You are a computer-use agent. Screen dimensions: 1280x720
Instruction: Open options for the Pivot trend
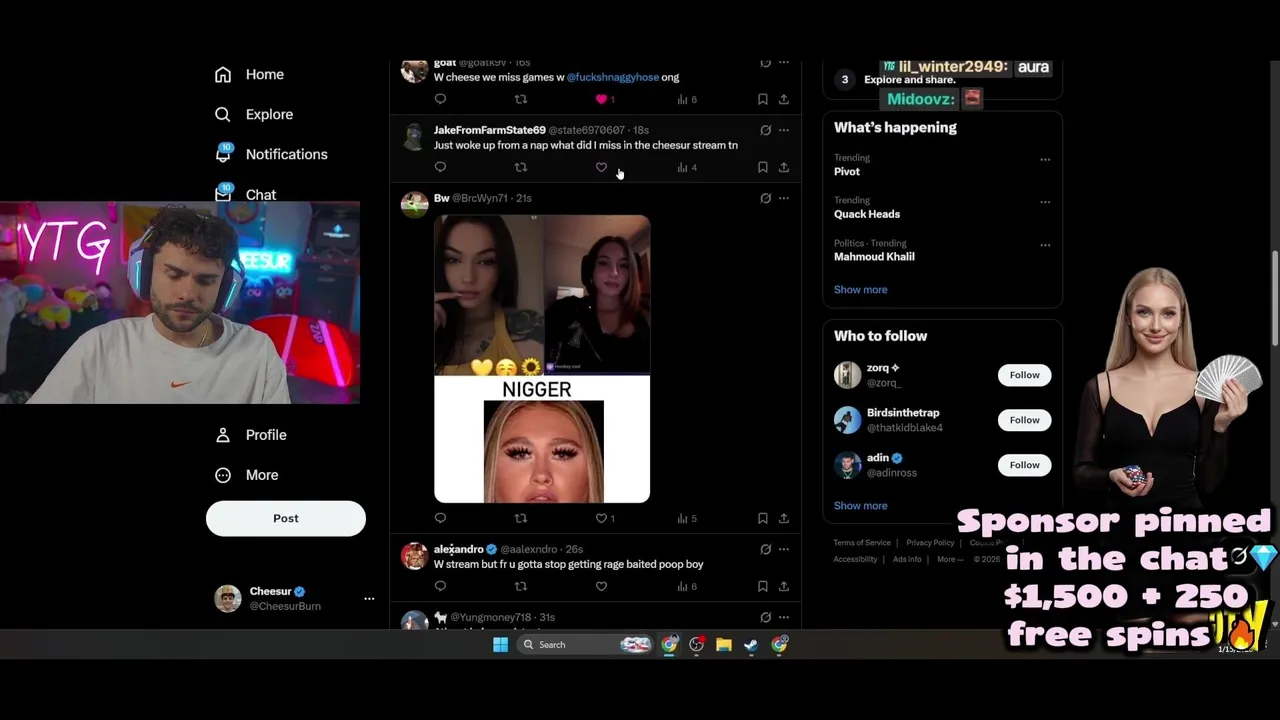point(1045,159)
